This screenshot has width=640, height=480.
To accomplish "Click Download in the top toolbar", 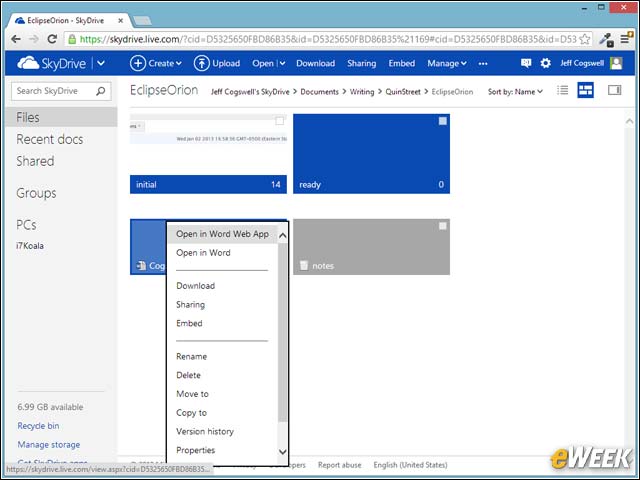I will point(316,63).
